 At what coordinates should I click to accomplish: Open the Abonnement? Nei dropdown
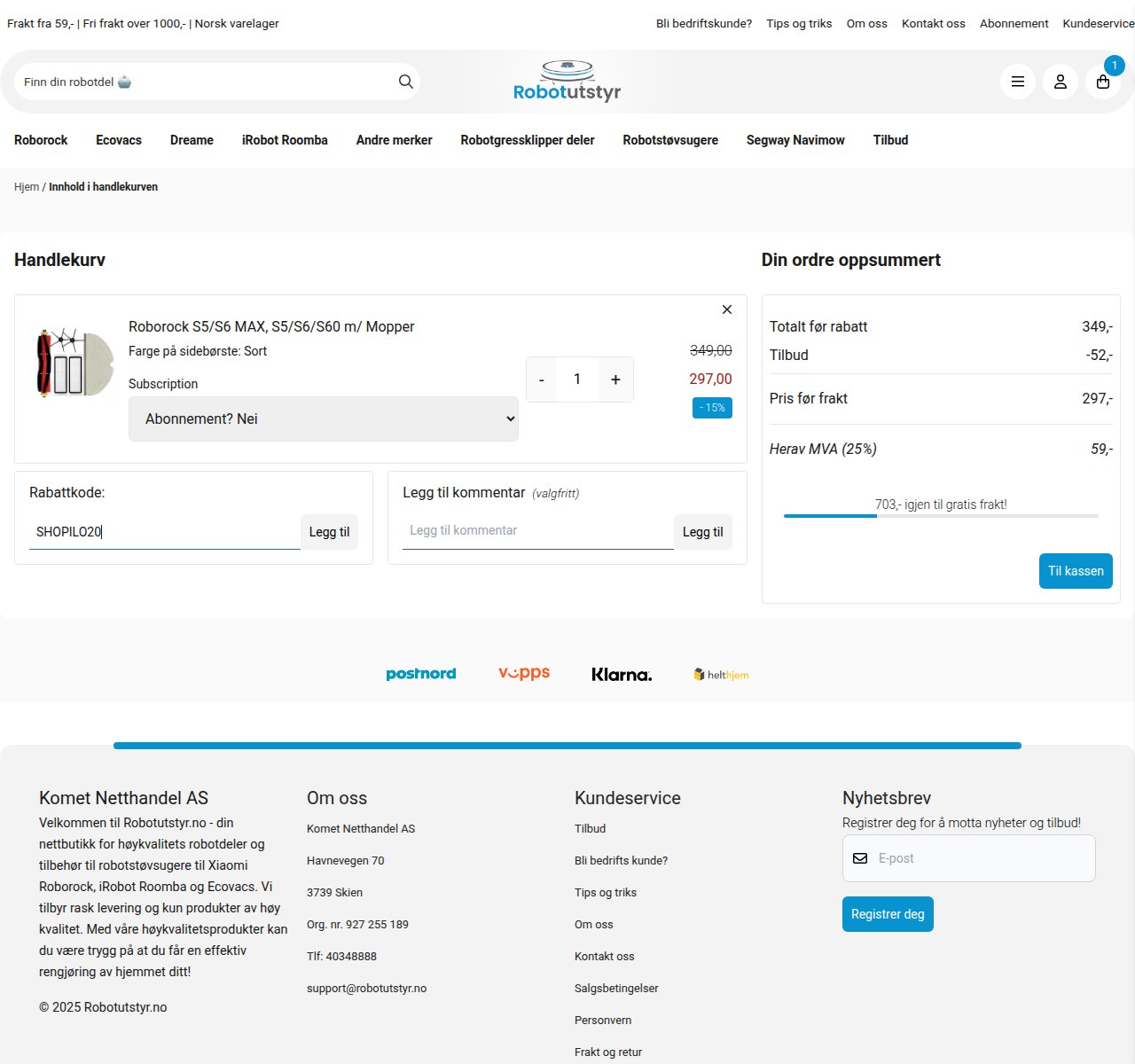click(324, 419)
